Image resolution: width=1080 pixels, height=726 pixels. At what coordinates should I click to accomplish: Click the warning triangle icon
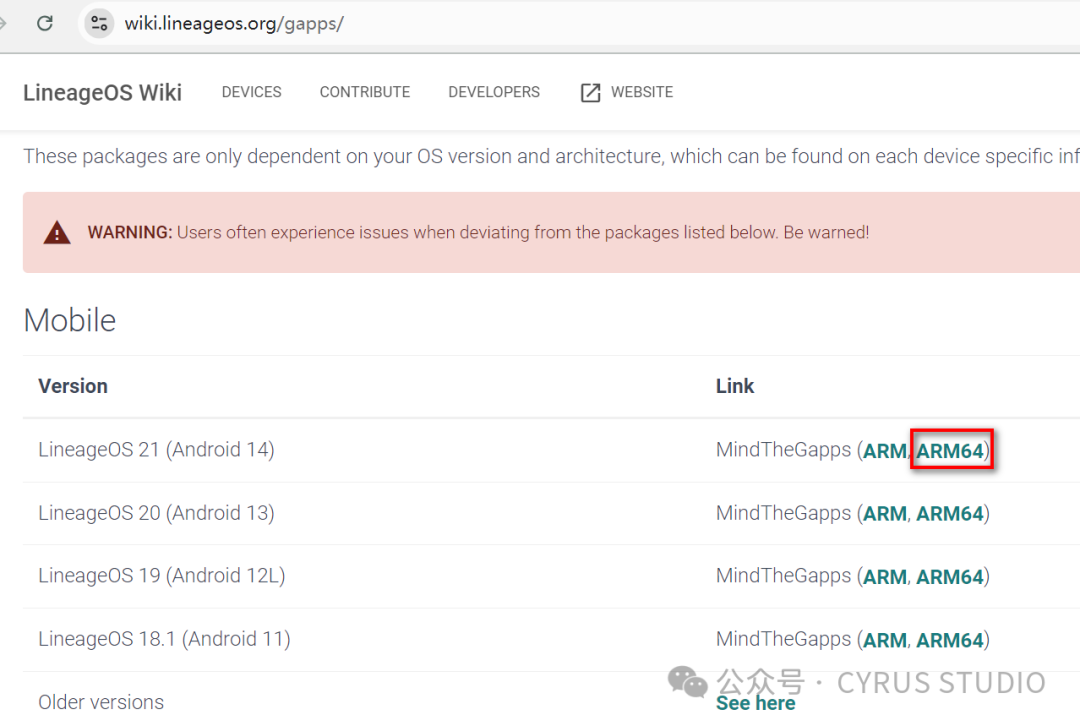pyautogui.click(x=57, y=233)
